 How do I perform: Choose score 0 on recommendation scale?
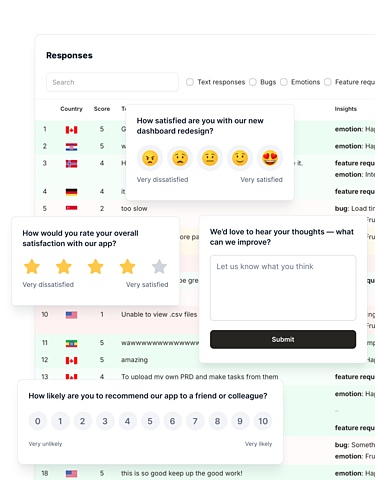38,421
